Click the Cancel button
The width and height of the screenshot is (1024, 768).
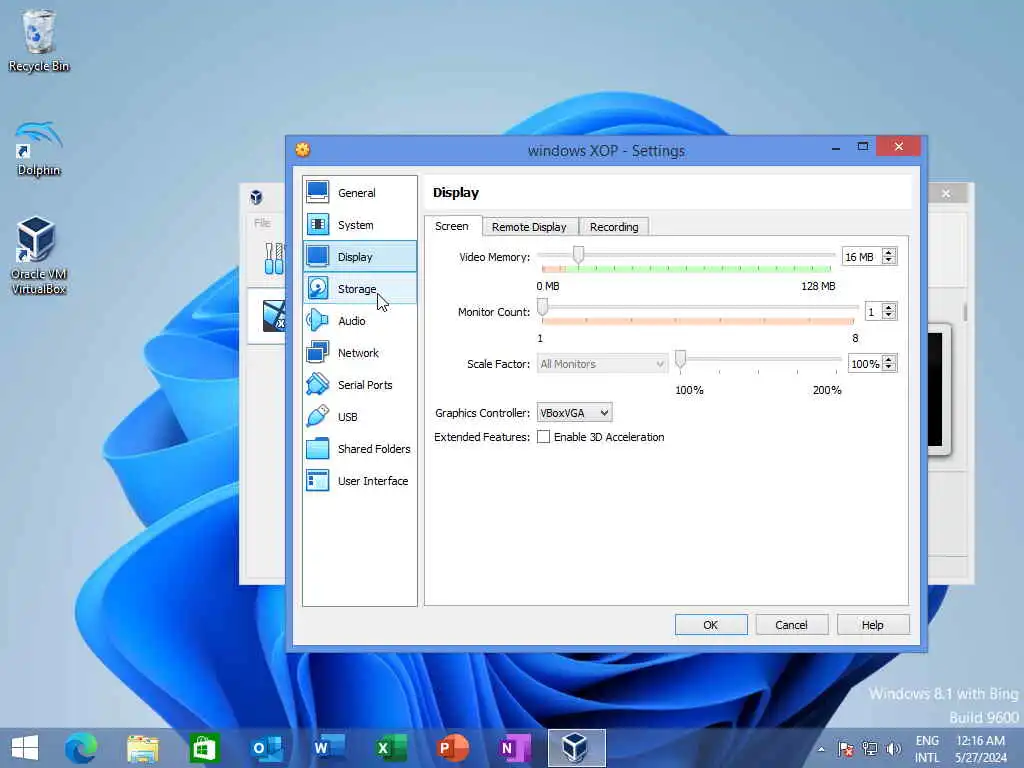tap(792, 625)
